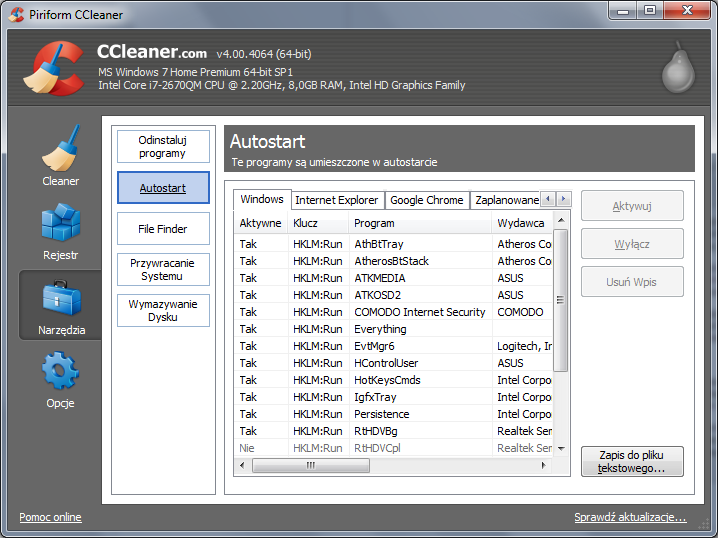Viewport: 718px width, 538px height.
Task: Click Sprawdź aktualizacje link
Action: coord(630,517)
